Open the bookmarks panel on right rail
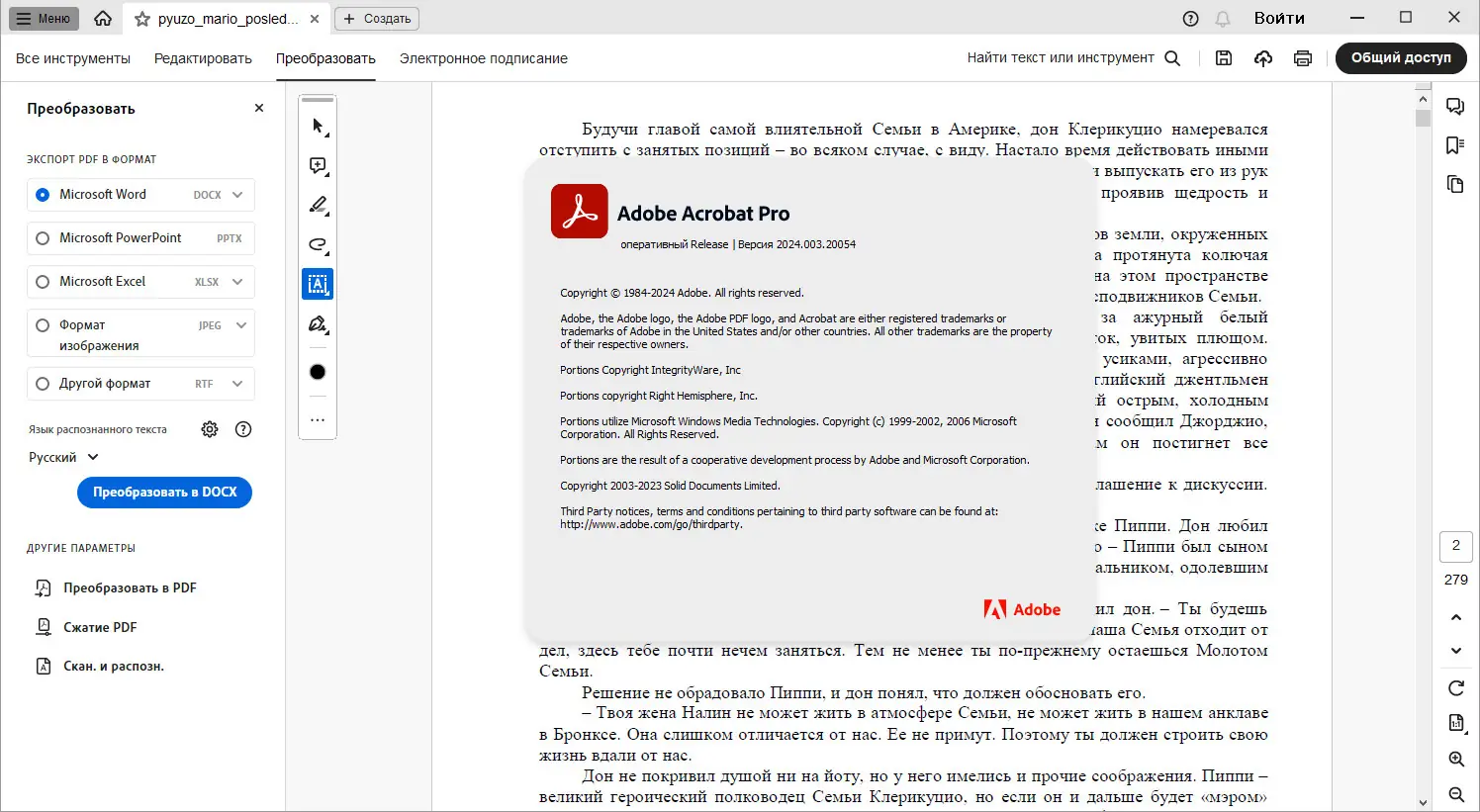The height and width of the screenshot is (812, 1480). [1455, 145]
